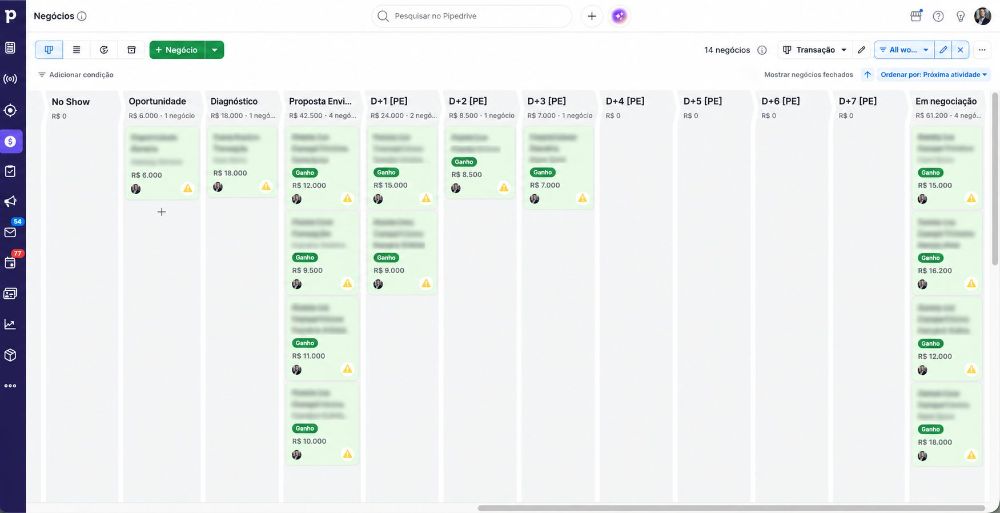
Task: Expand the Negócio button dropdown arrow
Action: (x=215, y=50)
